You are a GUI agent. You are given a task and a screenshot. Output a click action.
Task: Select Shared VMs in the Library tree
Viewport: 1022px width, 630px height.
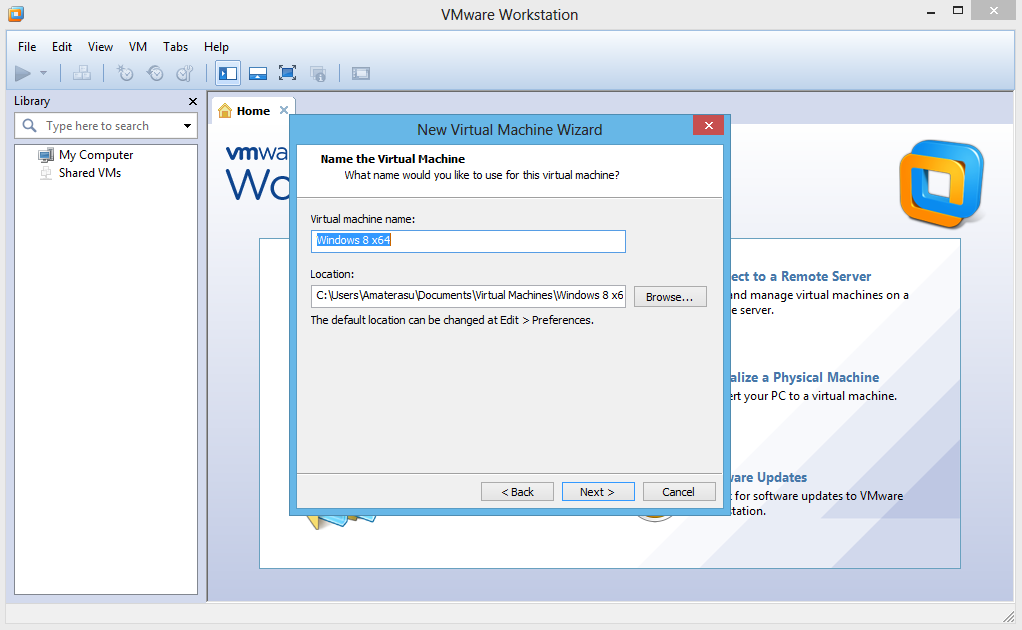(x=90, y=173)
